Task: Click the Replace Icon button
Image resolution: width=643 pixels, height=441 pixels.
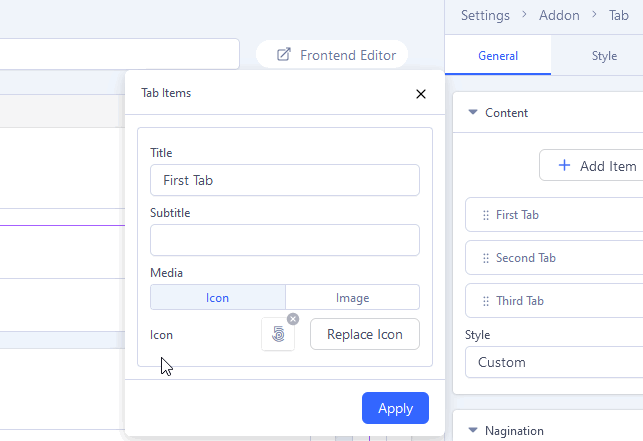Action: 365,334
